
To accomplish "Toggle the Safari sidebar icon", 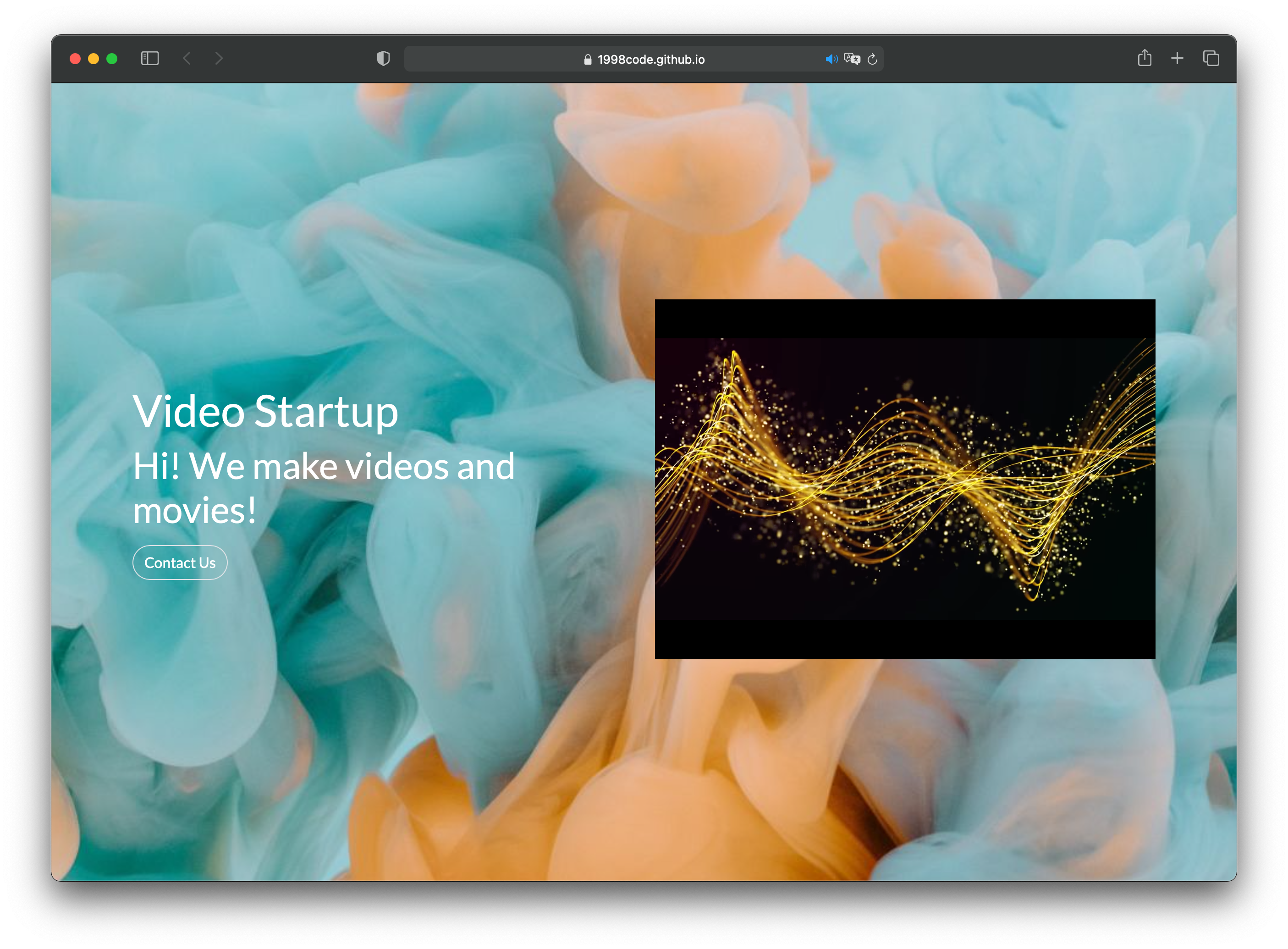I will (x=150, y=59).
